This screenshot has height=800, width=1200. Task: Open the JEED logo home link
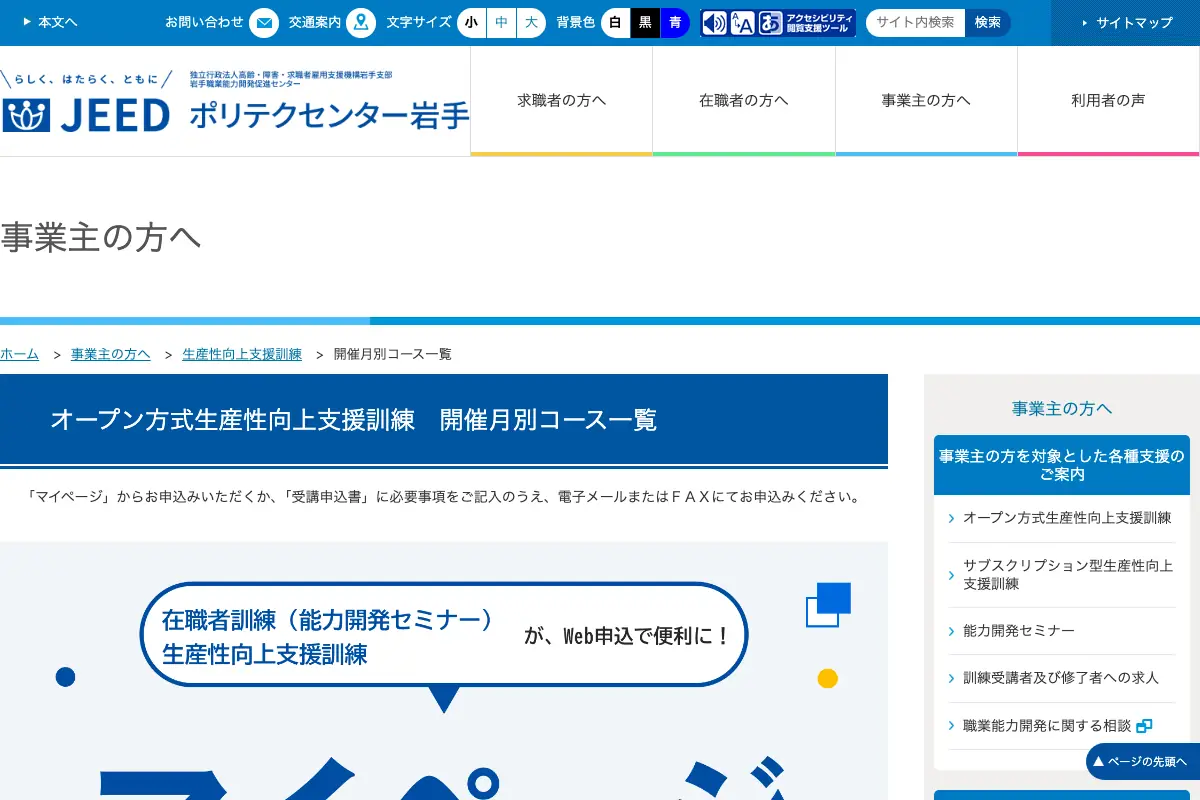click(86, 104)
